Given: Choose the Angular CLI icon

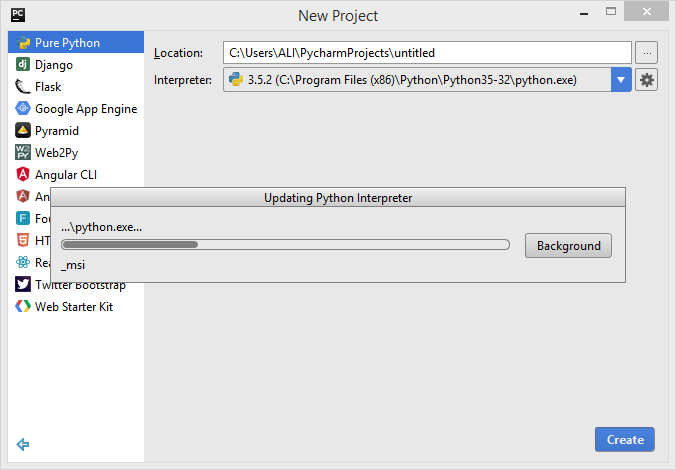Looking at the screenshot, I should [23, 174].
